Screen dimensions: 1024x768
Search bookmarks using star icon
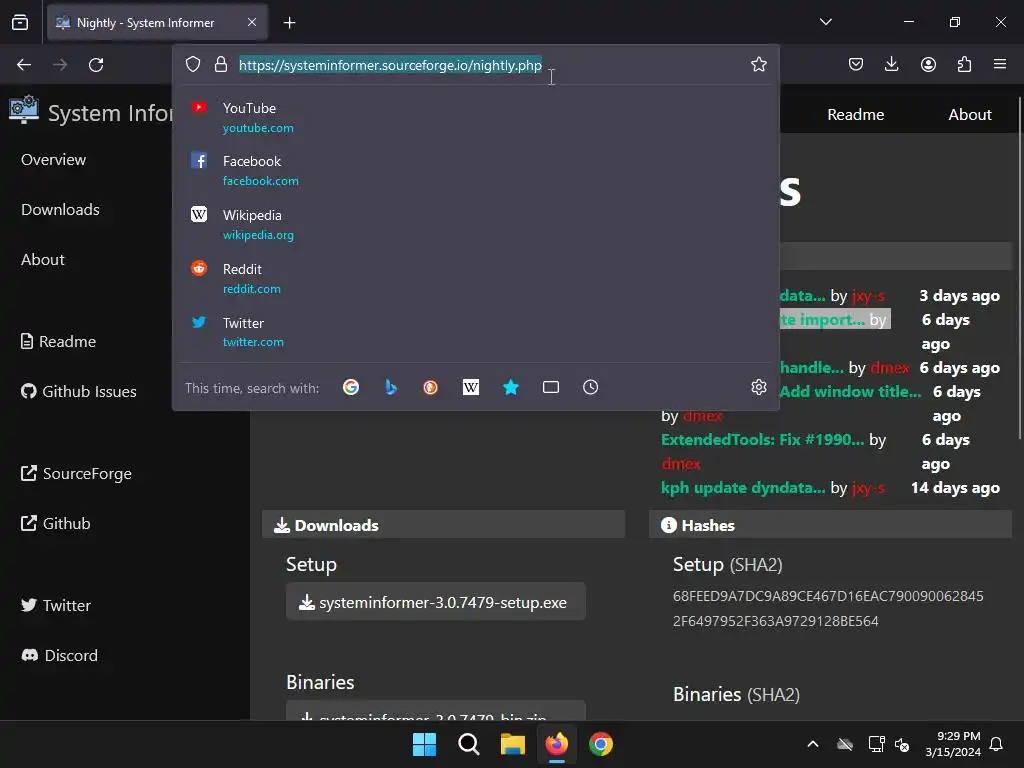[511, 387]
